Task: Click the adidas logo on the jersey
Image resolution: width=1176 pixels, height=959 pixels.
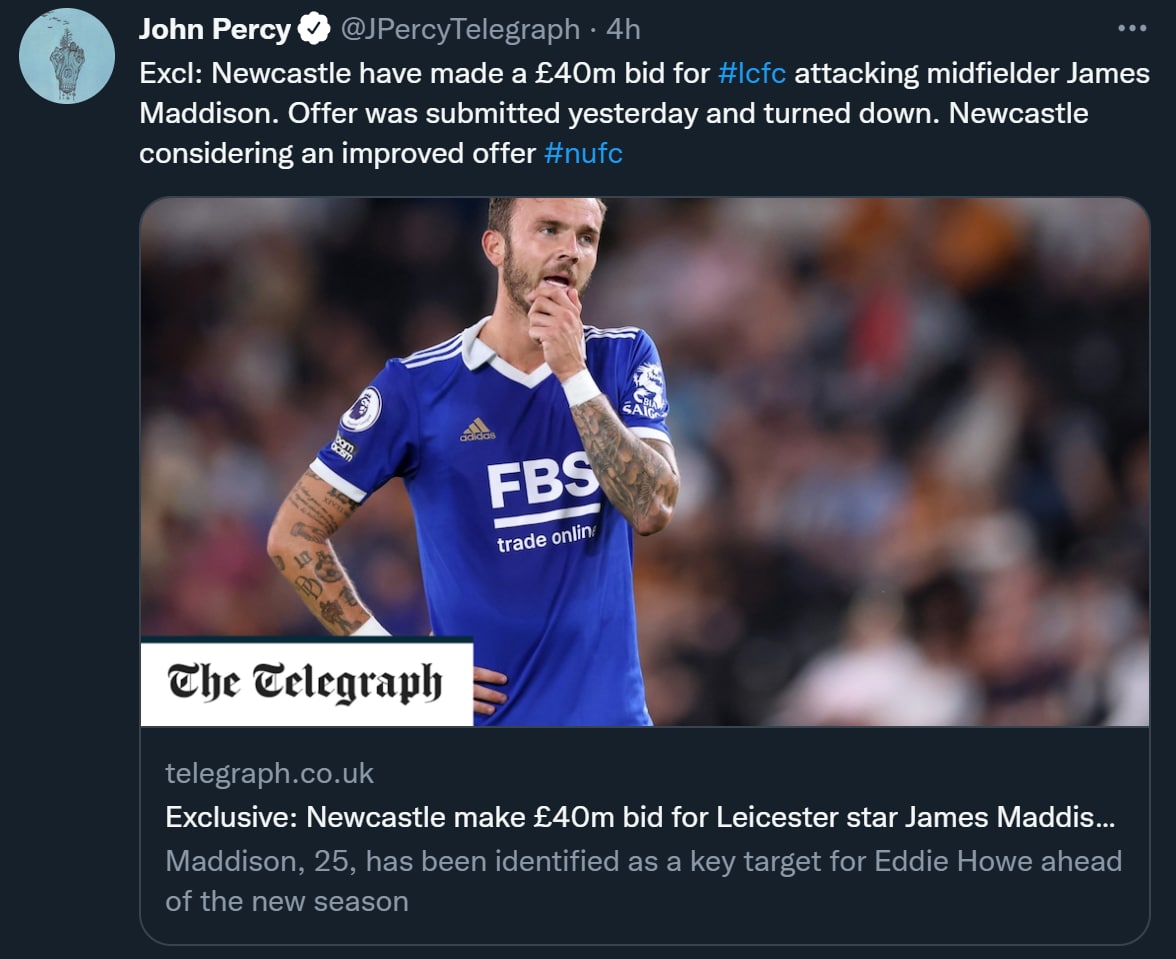Action: (477, 430)
